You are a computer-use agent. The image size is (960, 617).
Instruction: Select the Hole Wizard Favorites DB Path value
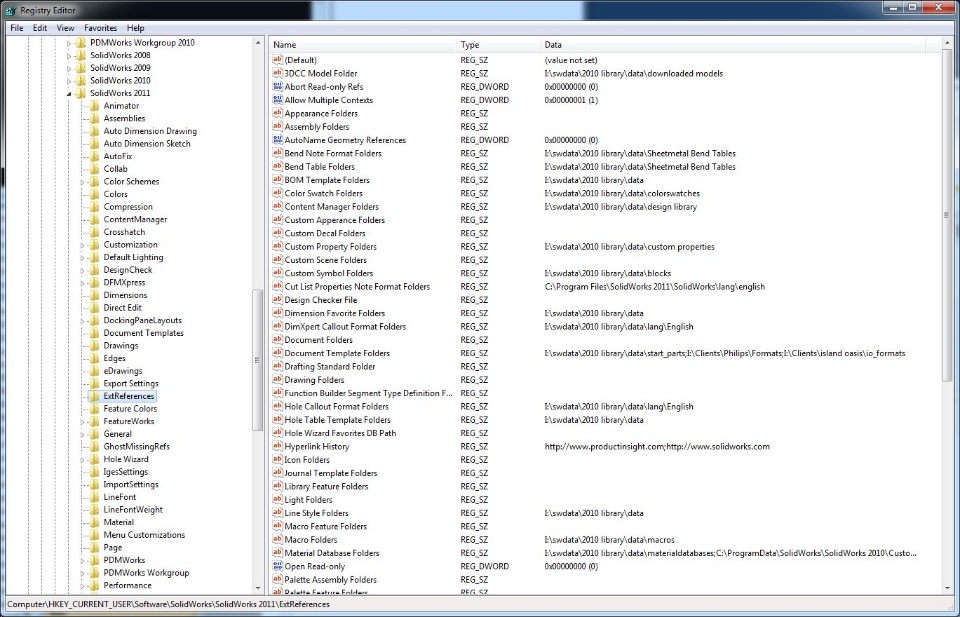click(340, 433)
